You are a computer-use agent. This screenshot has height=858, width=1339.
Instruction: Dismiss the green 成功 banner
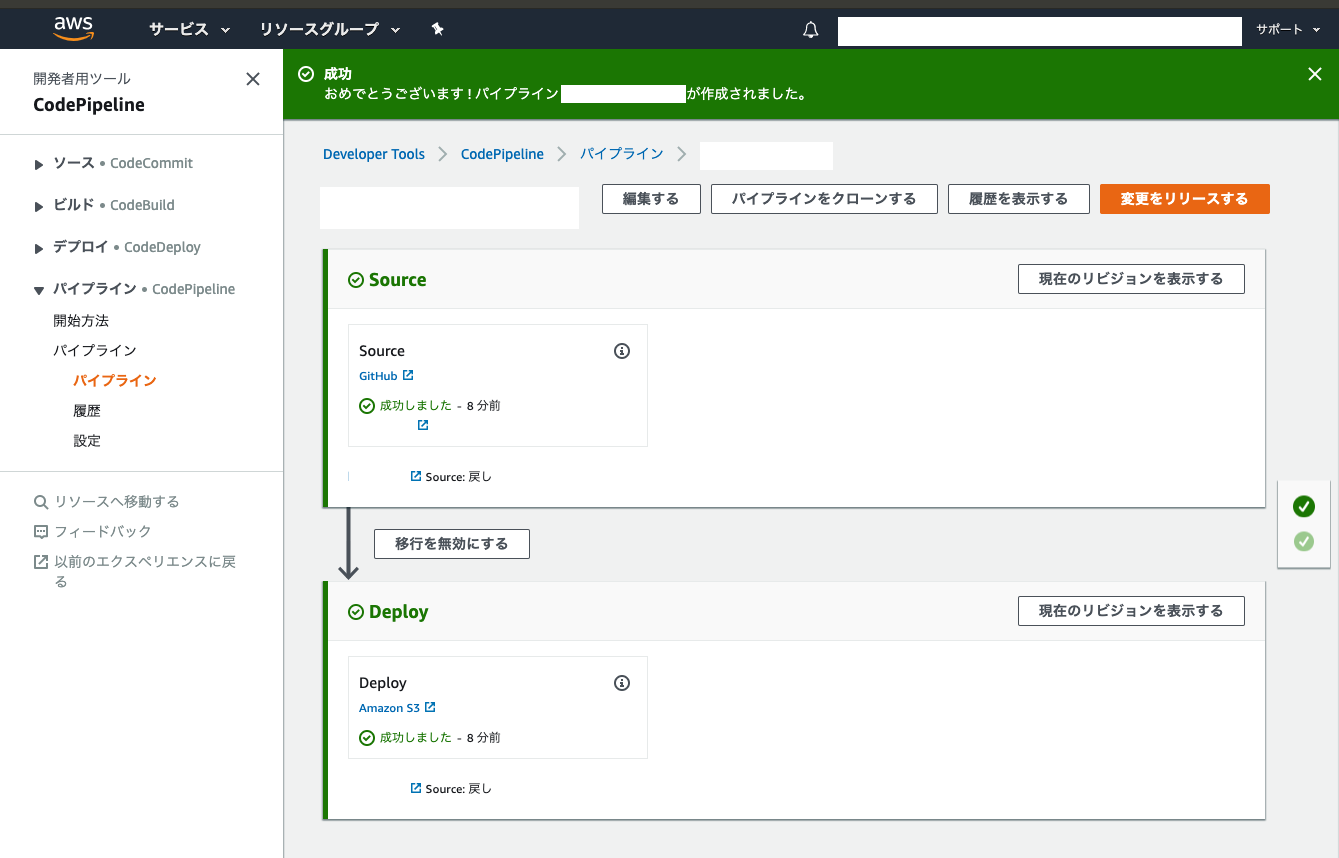(1315, 74)
